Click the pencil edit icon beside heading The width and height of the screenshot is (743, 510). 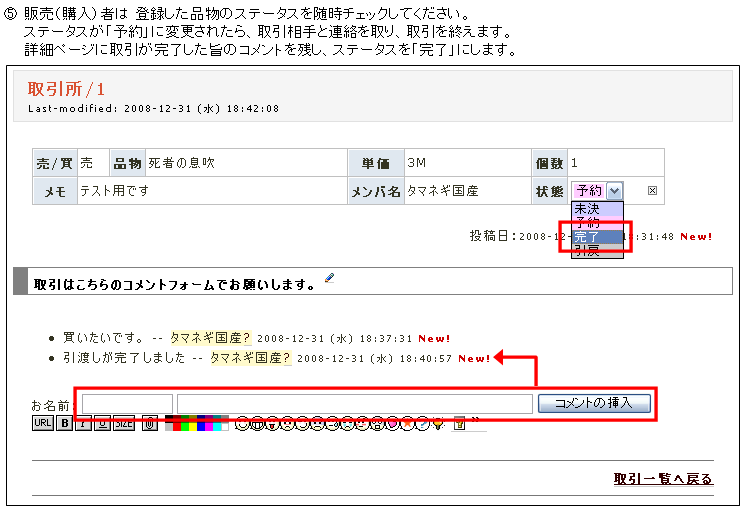click(330, 279)
